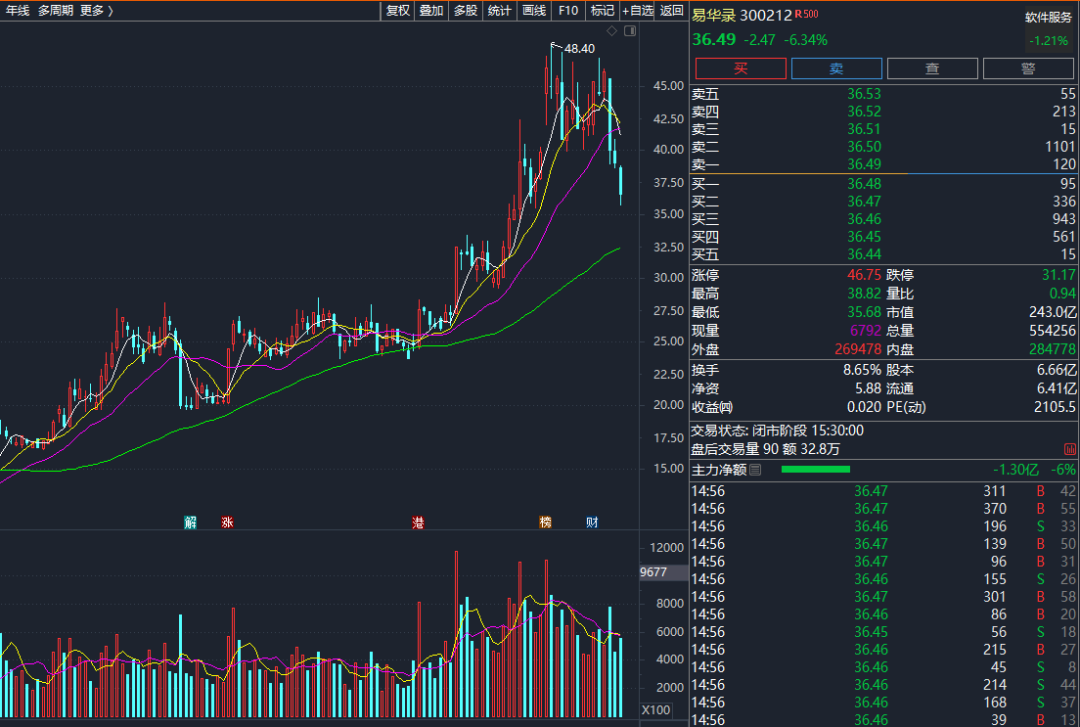Select the 卖三 36.51 order row

(x=883, y=130)
